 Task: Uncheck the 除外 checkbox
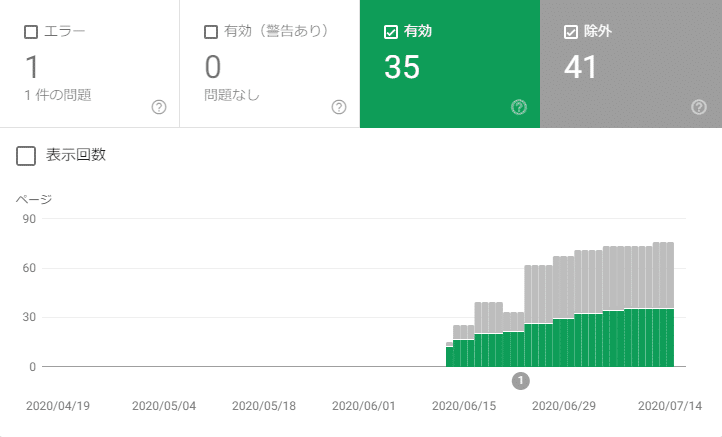pos(571,32)
